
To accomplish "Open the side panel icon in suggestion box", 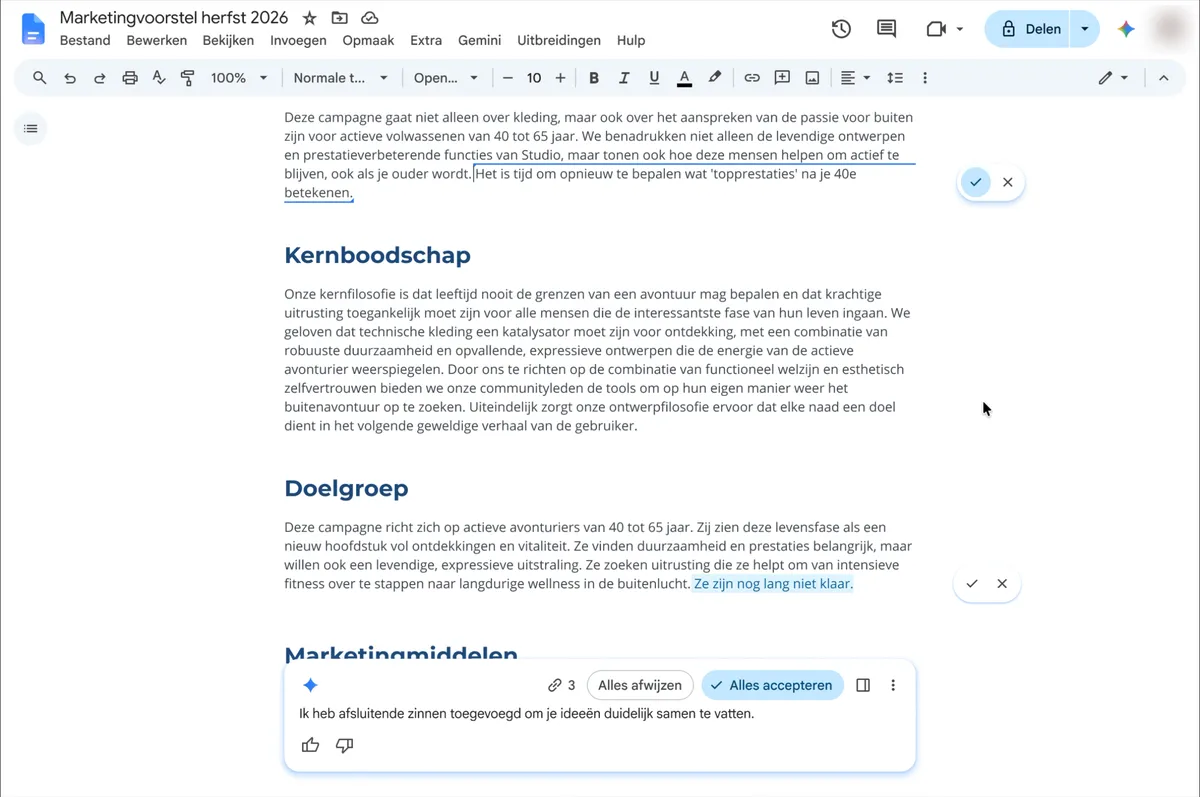I will [x=863, y=685].
